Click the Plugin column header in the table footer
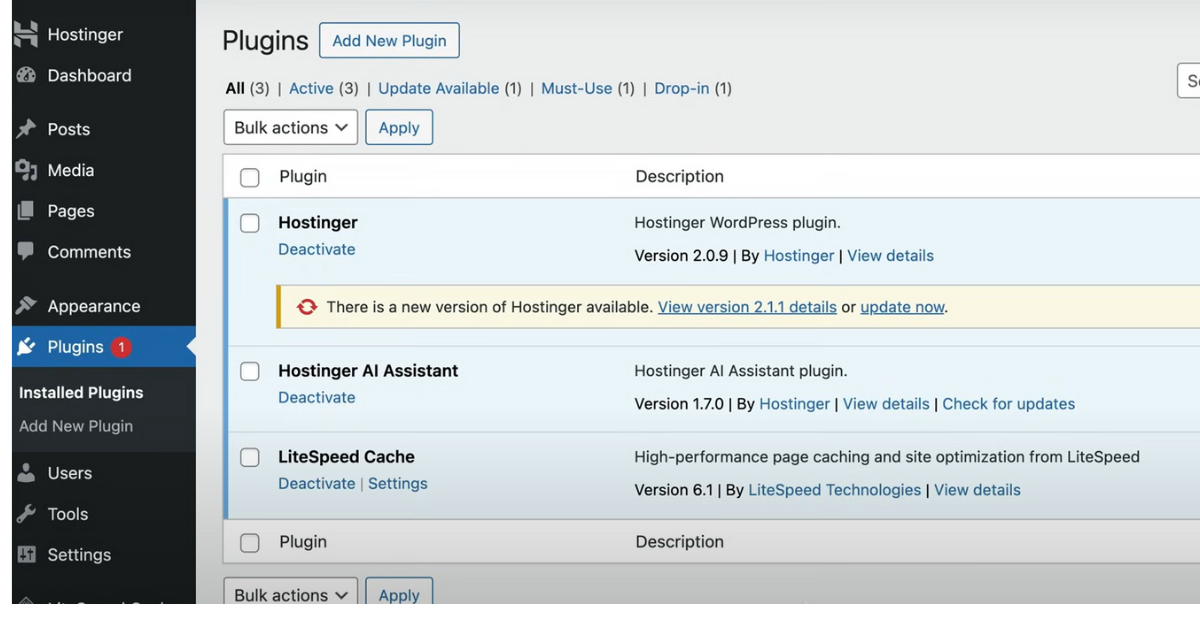This screenshot has height=628, width=1200. pyautogui.click(x=303, y=541)
